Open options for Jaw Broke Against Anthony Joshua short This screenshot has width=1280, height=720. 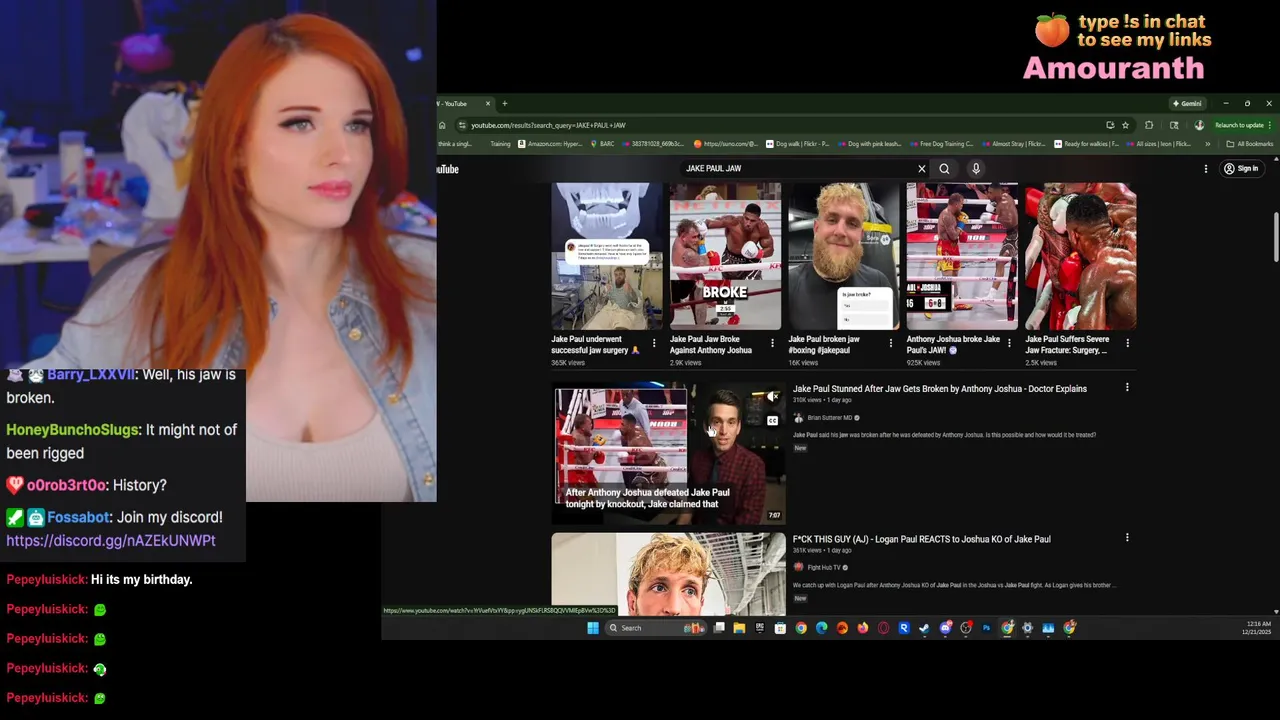pyautogui.click(x=772, y=343)
